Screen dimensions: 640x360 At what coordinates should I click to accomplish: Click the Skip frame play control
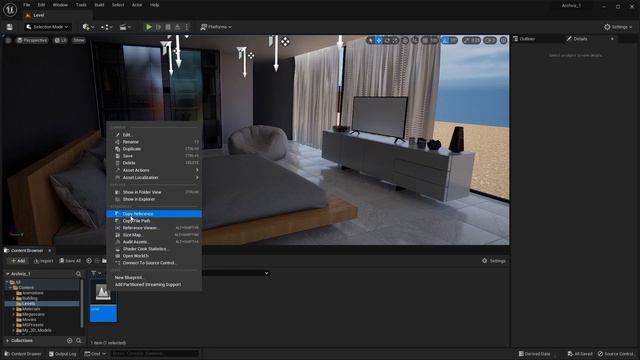point(159,27)
